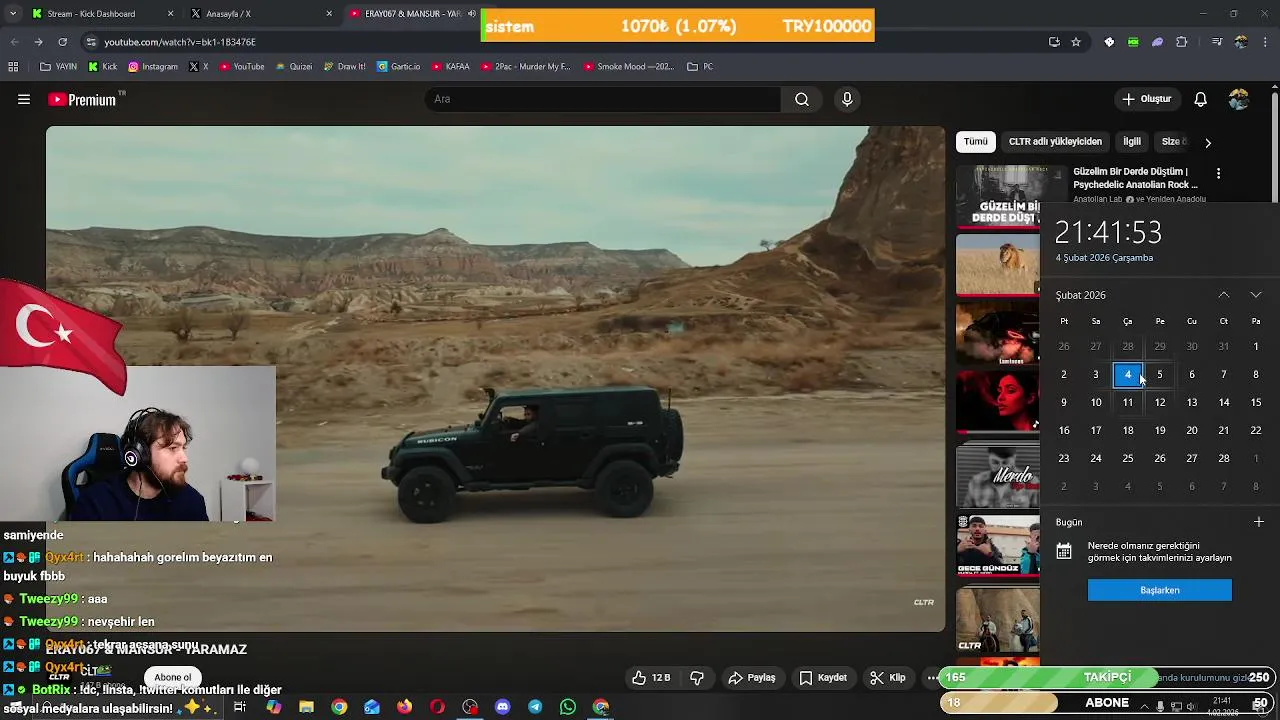
Task: Select February 14 in calendar
Action: point(1224,402)
